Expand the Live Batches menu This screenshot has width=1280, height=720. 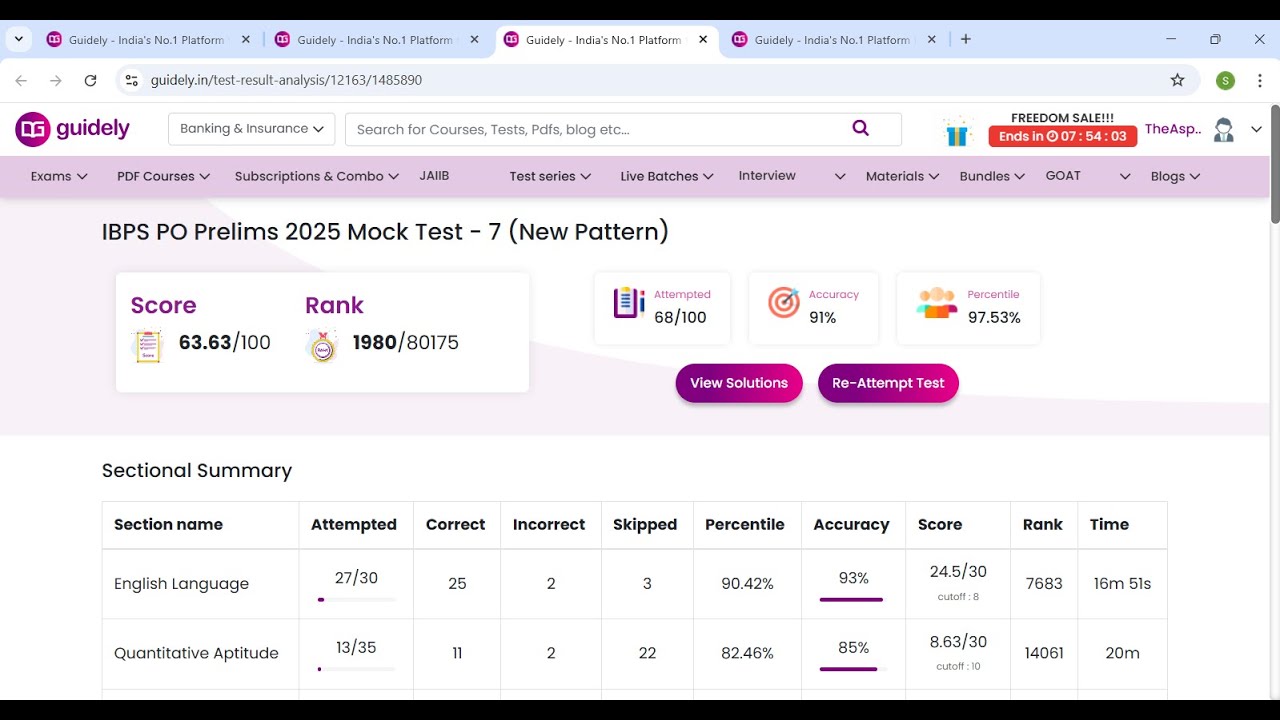[x=667, y=176]
